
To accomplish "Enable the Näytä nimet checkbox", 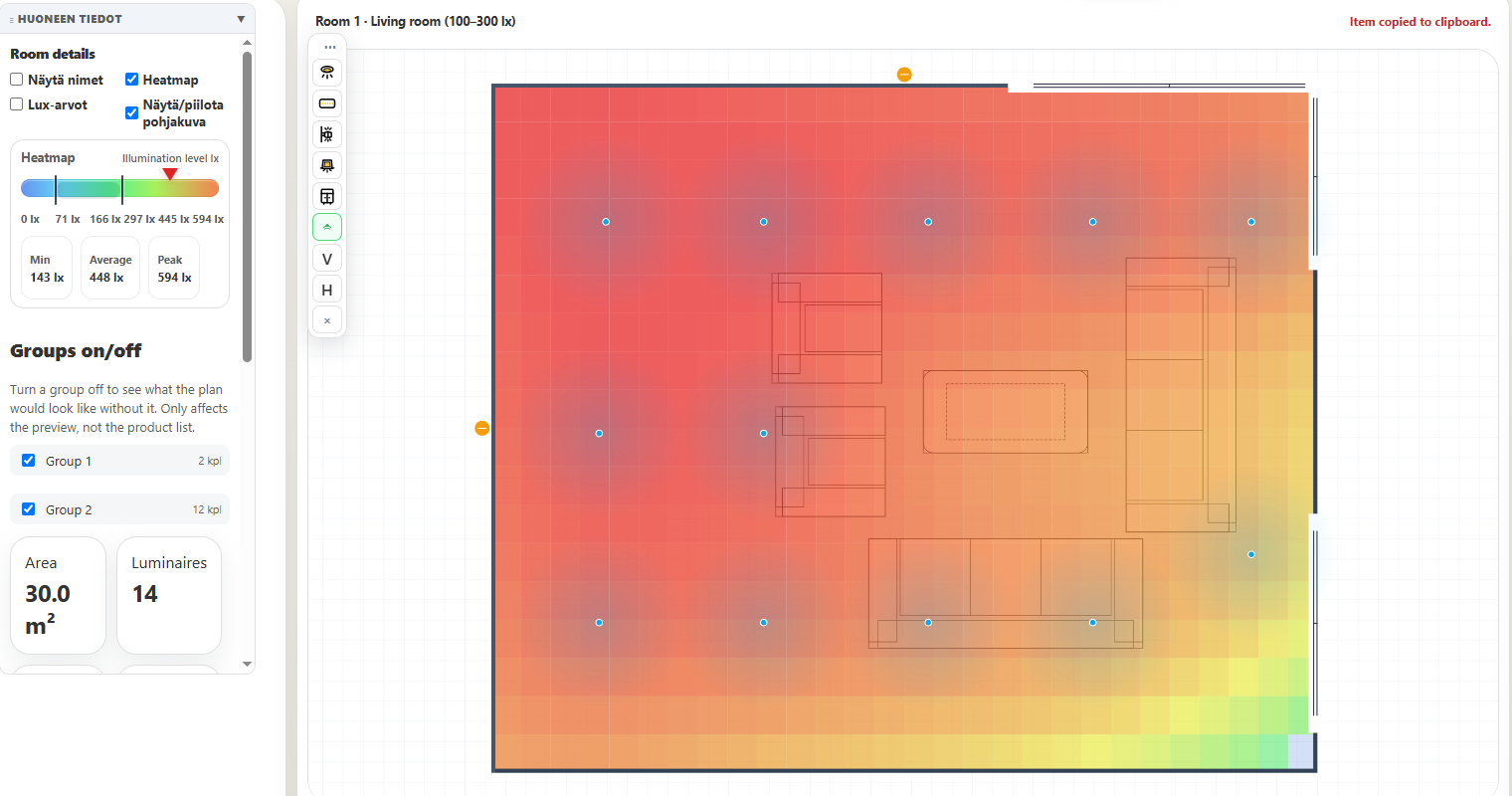I will tap(17, 80).
